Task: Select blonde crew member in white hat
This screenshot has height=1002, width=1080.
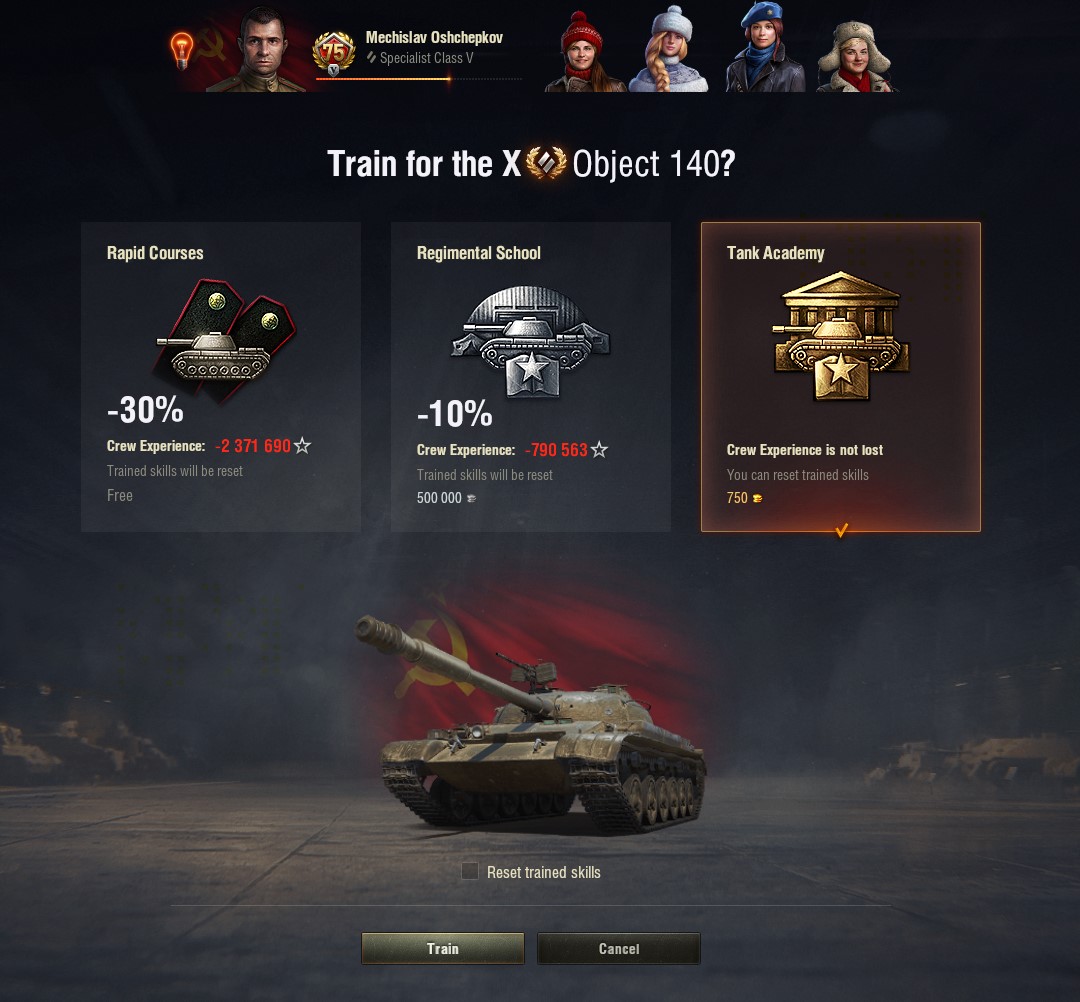Action: (669, 50)
